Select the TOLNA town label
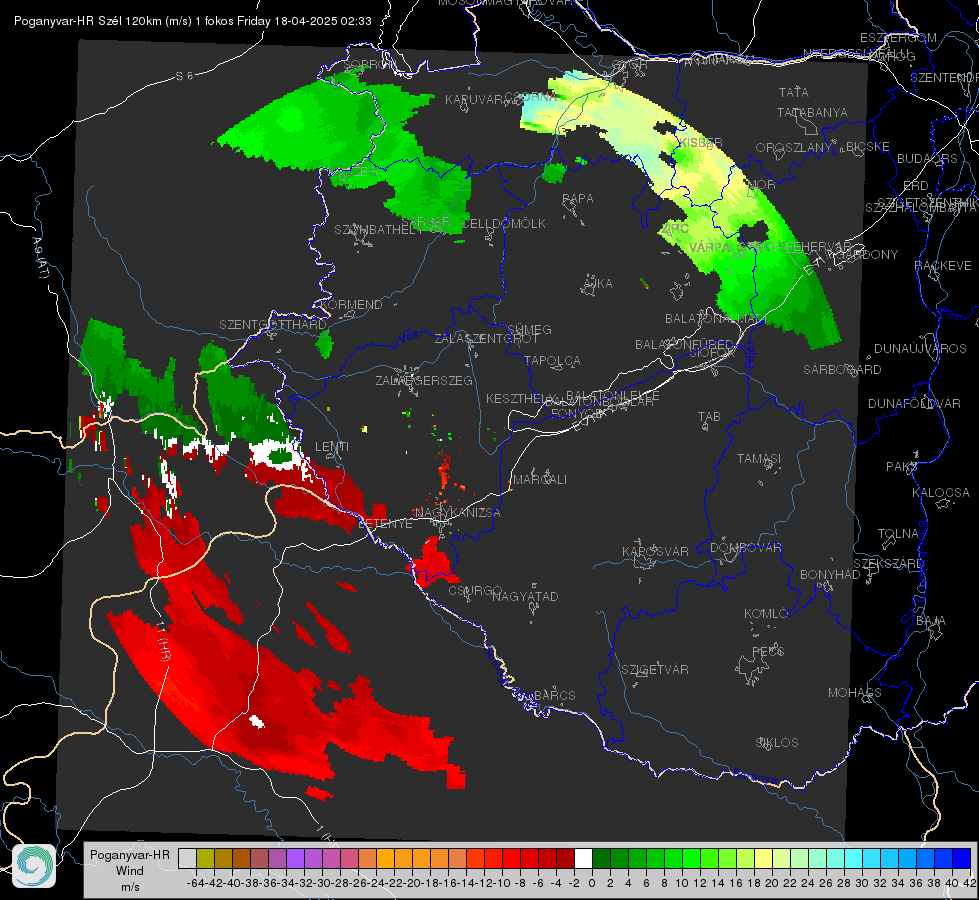 pyautogui.click(x=898, y=534)
